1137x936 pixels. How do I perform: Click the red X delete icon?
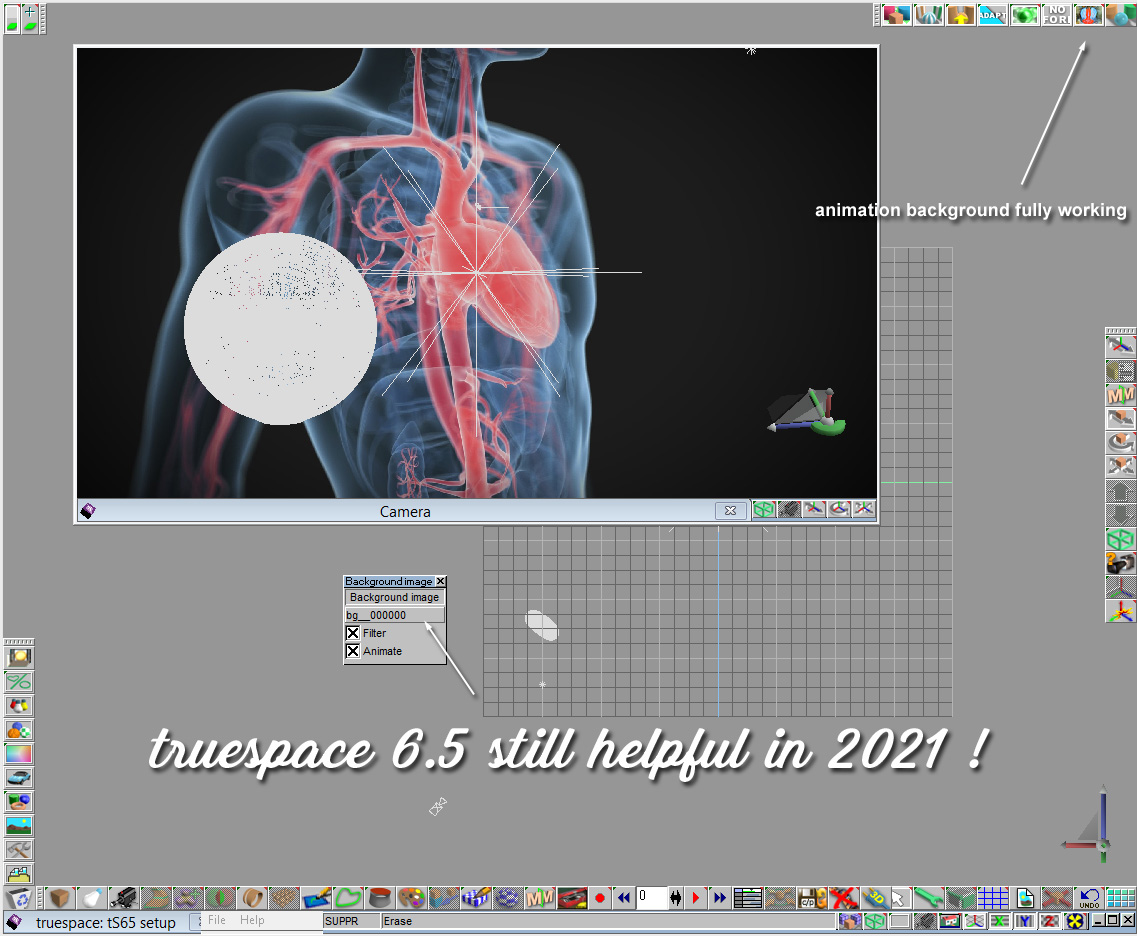point(843,898)
